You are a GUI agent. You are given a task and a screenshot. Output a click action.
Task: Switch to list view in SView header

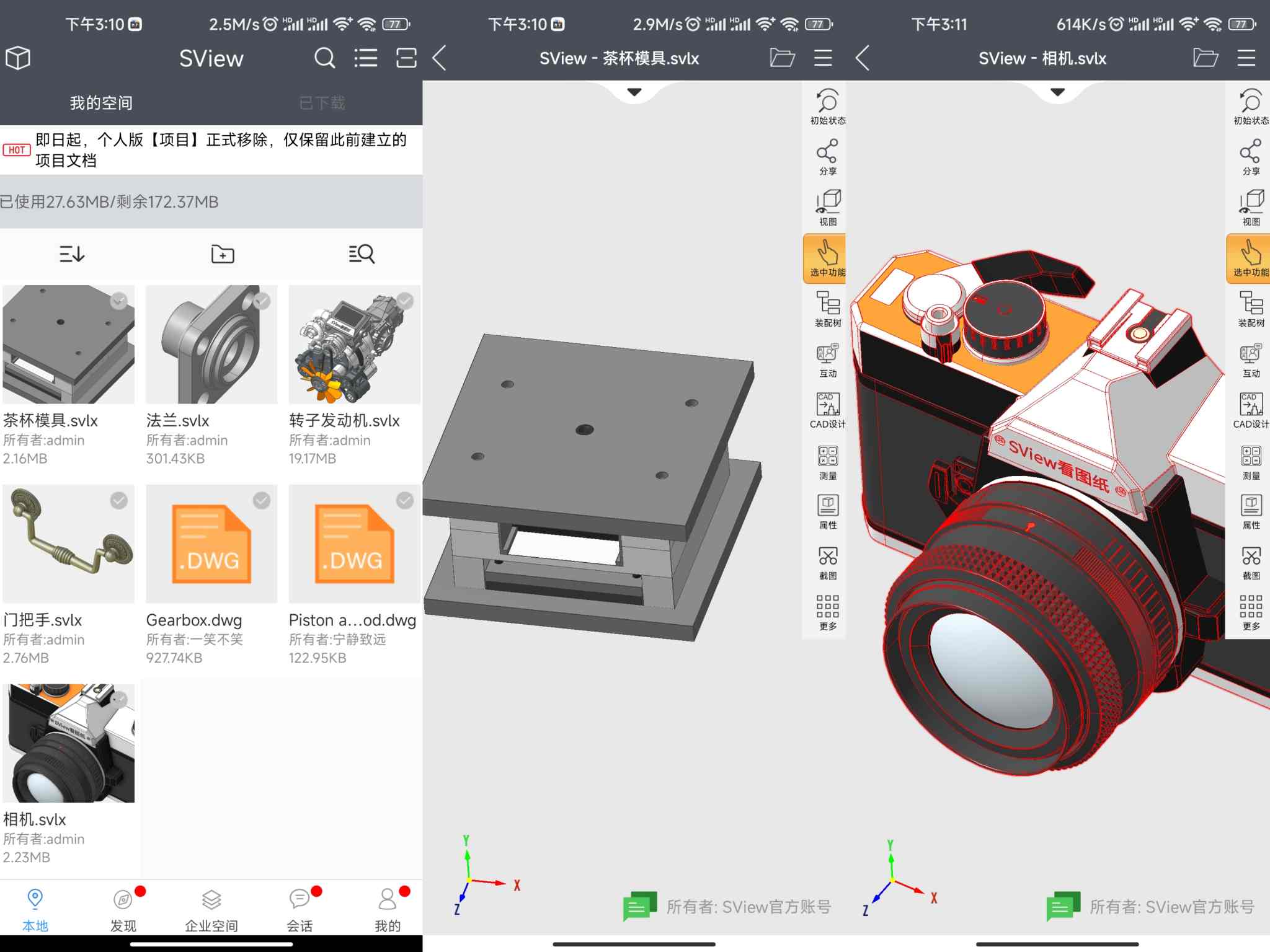[366, 58]
